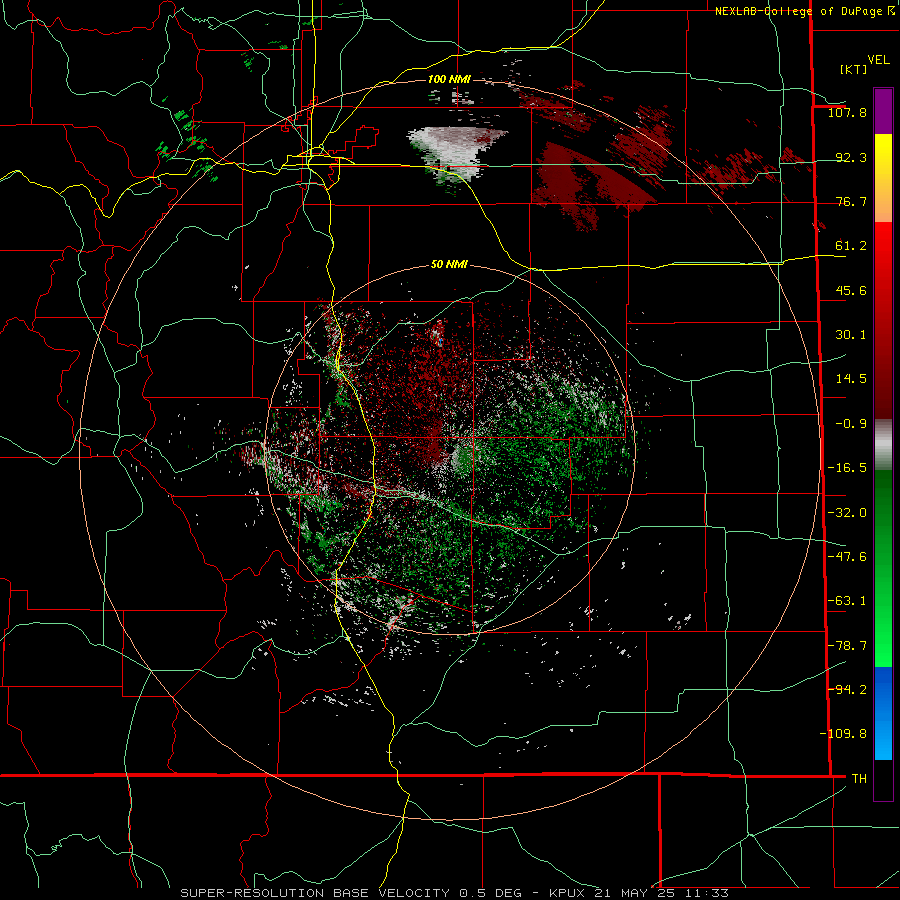Screen dimensions: 900x900
Task: Select the -47.6 legend value
Action: [847, 557]
